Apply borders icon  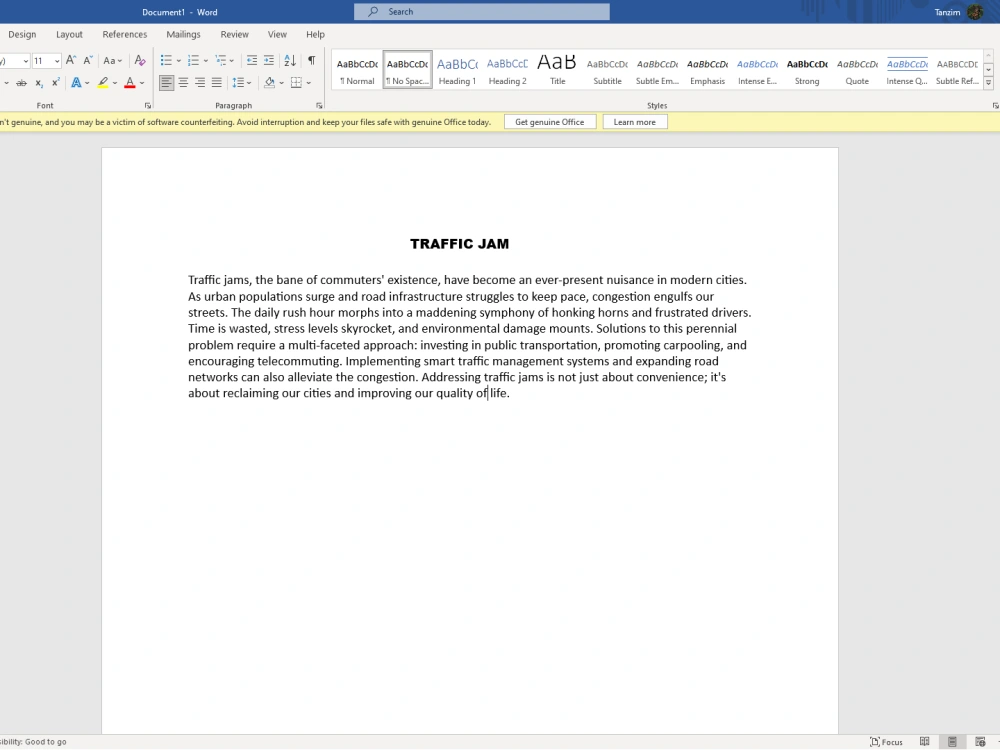pos(296,83)
